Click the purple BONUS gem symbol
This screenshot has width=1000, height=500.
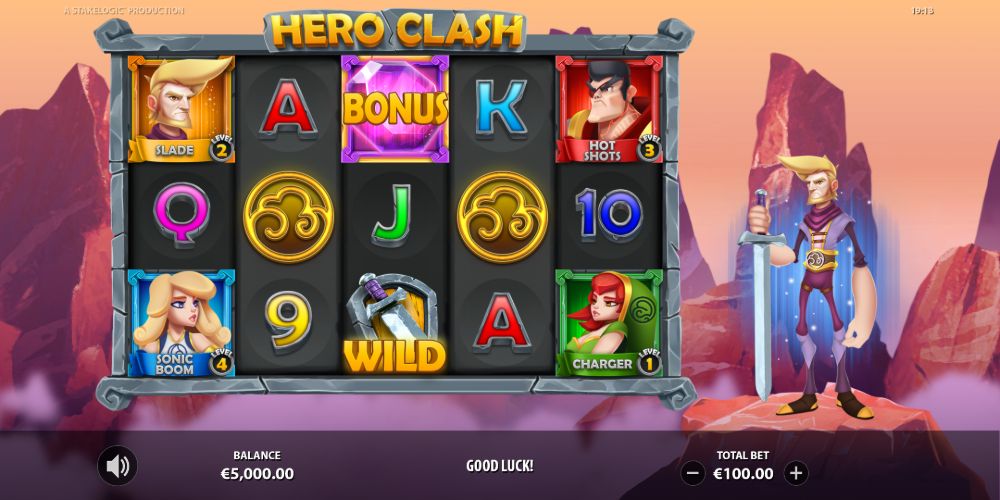[395, 109]
